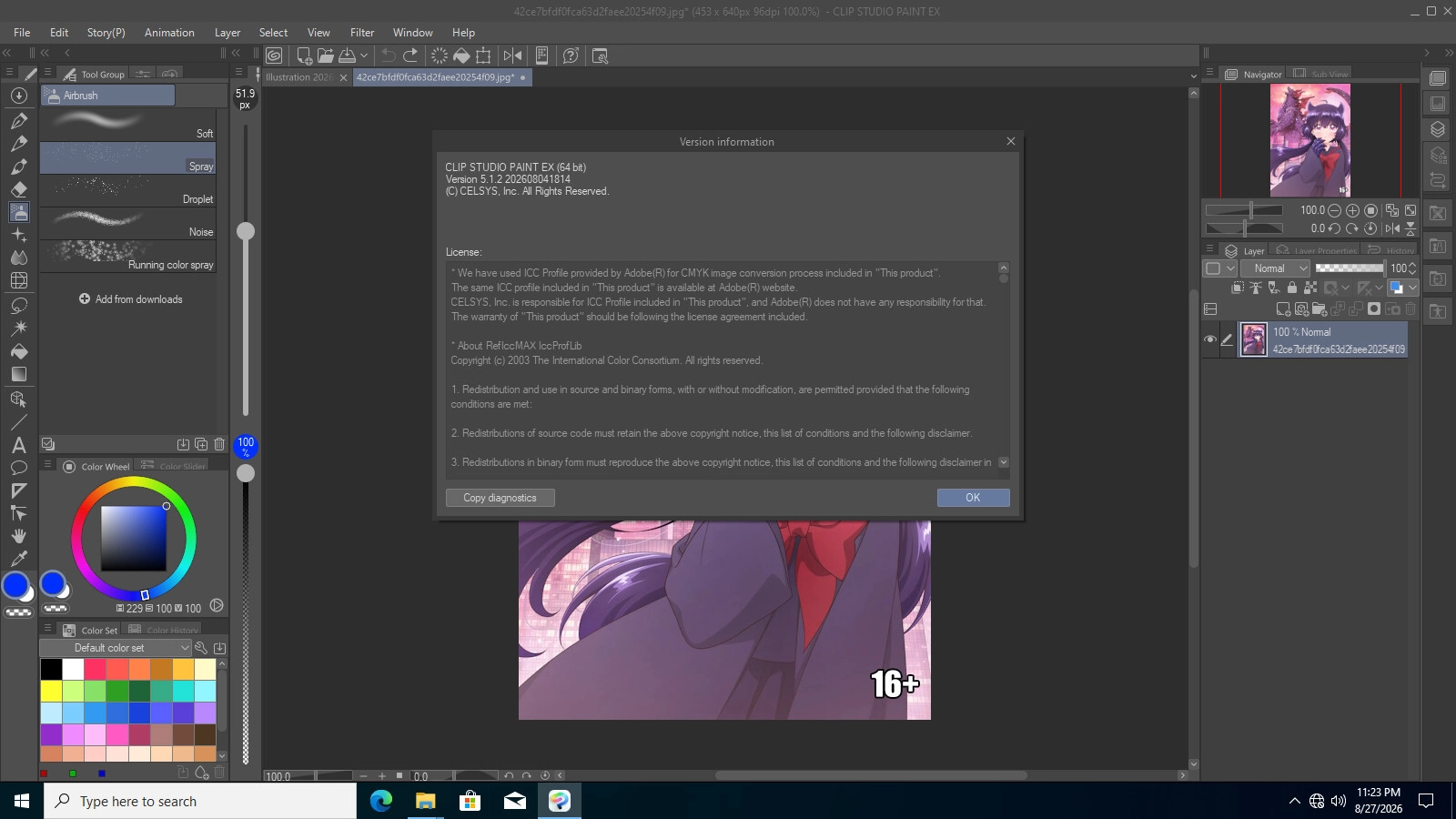
Task: Click the layer opacity slider
Action: (1350, 268)
